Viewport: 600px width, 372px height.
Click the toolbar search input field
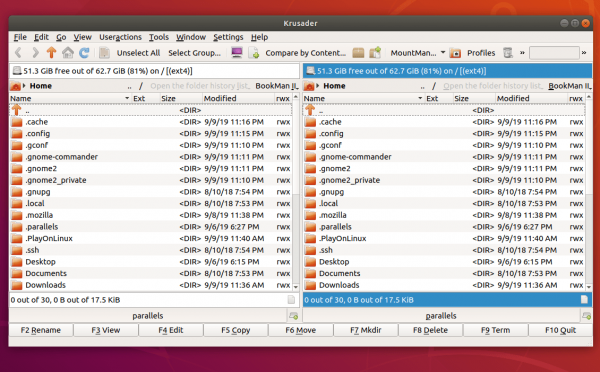pos(554,53)
